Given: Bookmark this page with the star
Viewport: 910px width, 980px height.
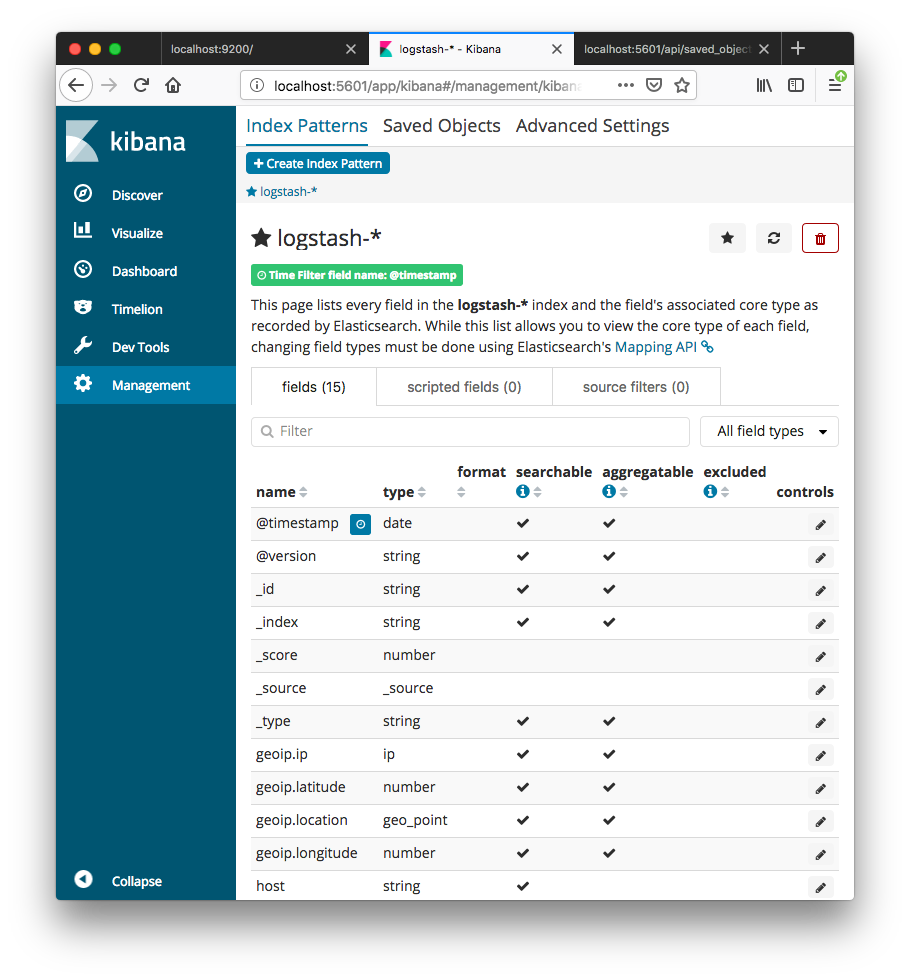Looking at the screenshot, I should tap(682, 85).
